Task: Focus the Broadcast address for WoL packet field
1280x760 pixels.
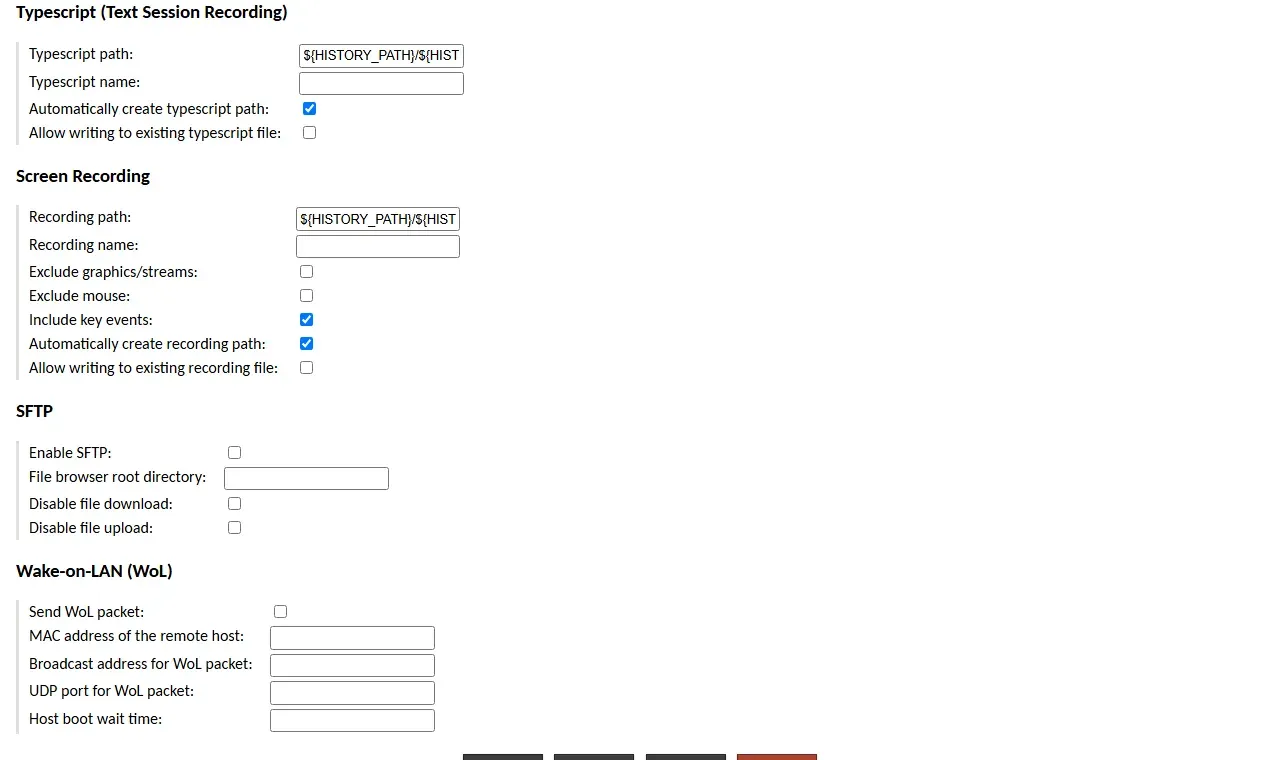Action: pyautogui.click(x=352, y=665)
